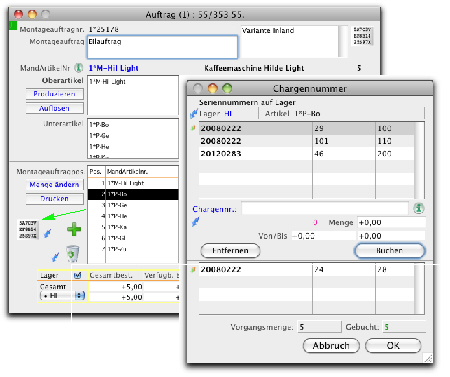Click the barcode icon below the Drucken button
The width and height of the screenshot is (450, 377).
28,229
